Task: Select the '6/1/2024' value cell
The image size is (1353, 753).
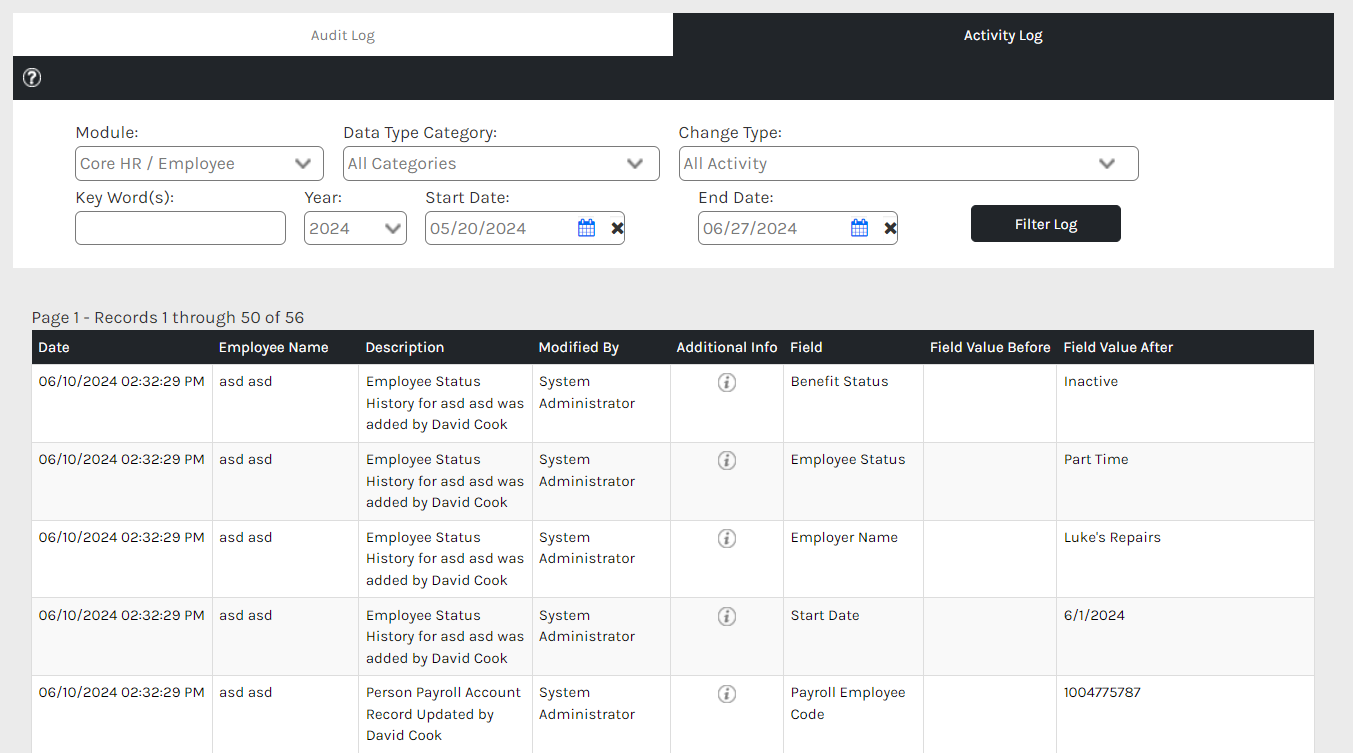Action: click(x=1185, y=636)
